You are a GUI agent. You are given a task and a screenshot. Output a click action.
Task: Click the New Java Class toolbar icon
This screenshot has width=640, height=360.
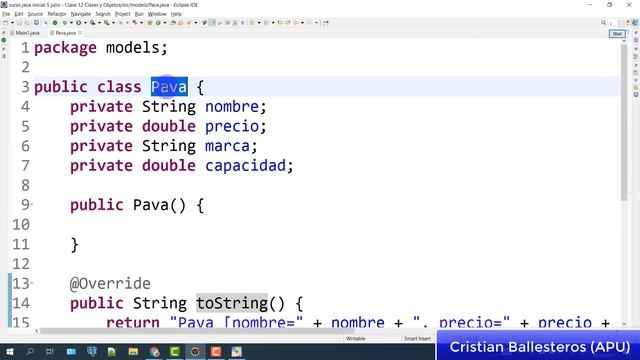point(158,23)
